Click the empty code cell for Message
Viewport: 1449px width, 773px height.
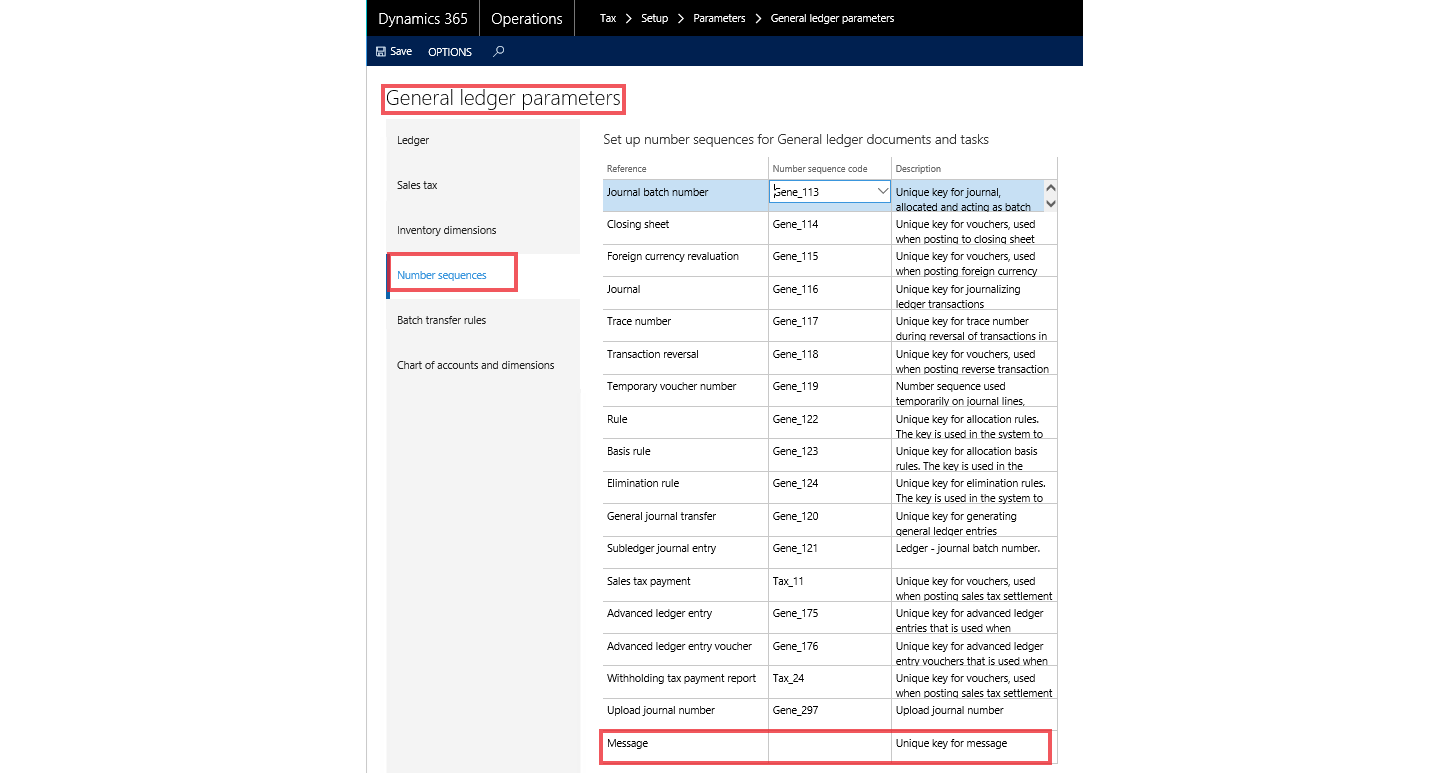pos(830,747)
